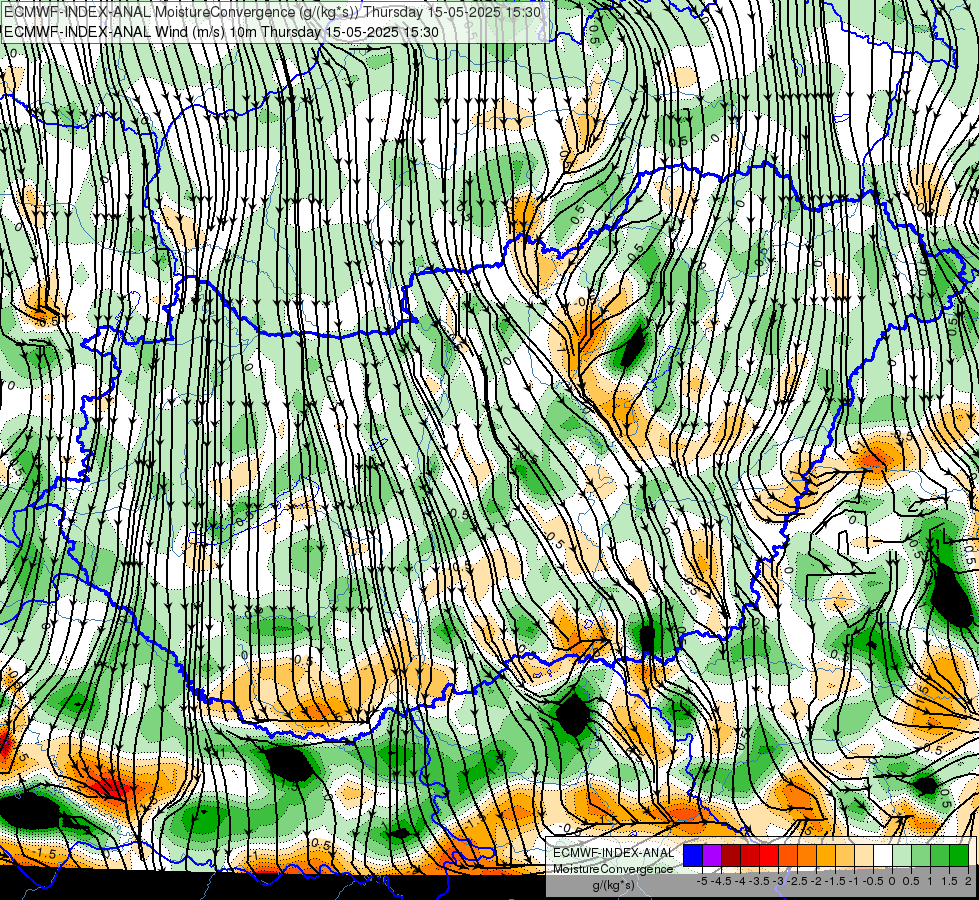Click the white legend swatch
The height and width of the screenshot is (900, 979).
tap(883, 855)
